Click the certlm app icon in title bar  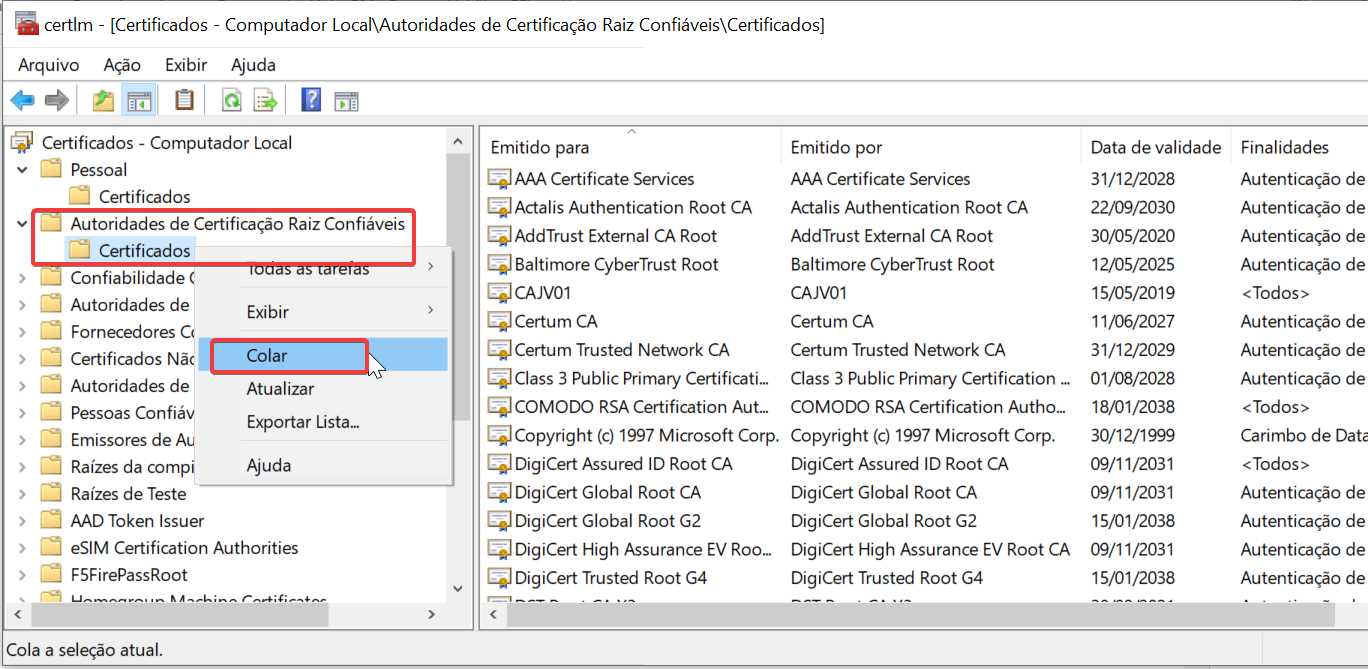[x=27, y=23]
